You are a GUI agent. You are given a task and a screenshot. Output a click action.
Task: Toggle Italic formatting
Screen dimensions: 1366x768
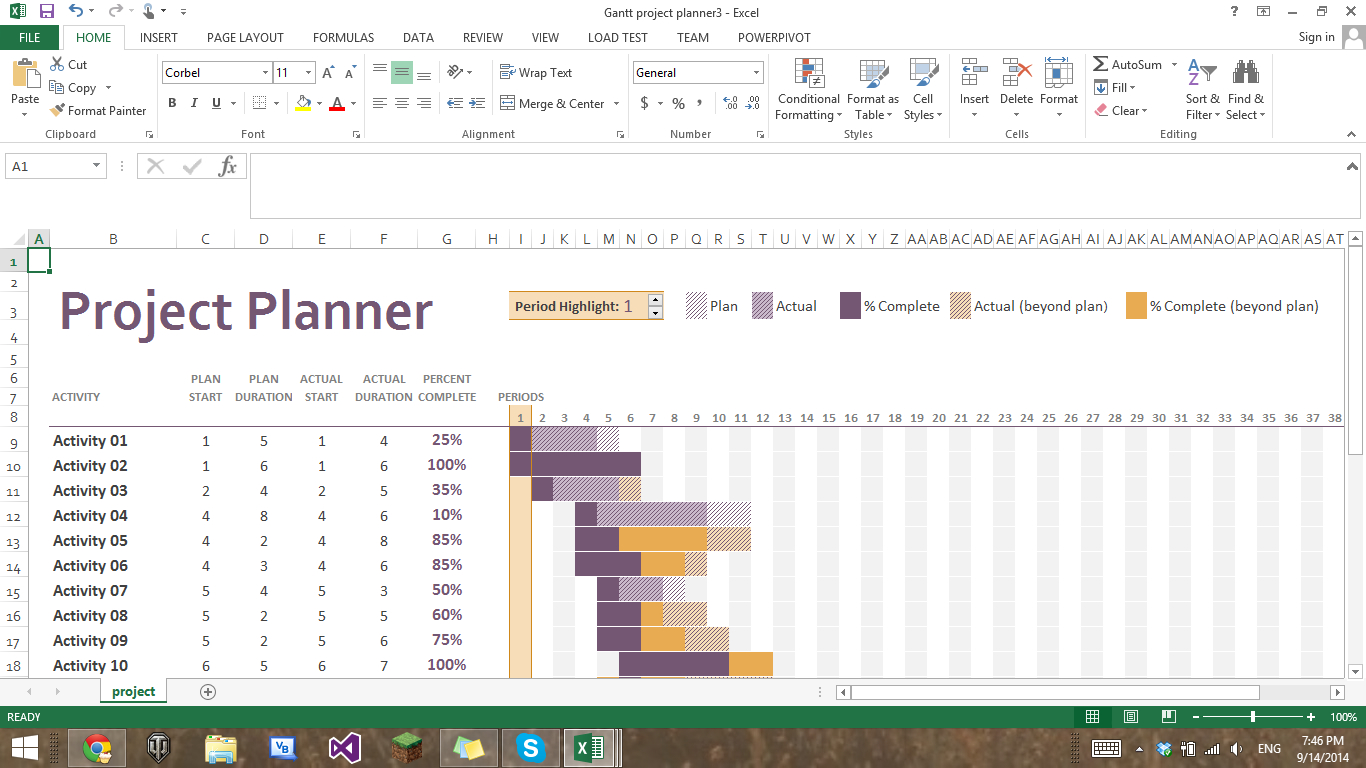[193, 103]
